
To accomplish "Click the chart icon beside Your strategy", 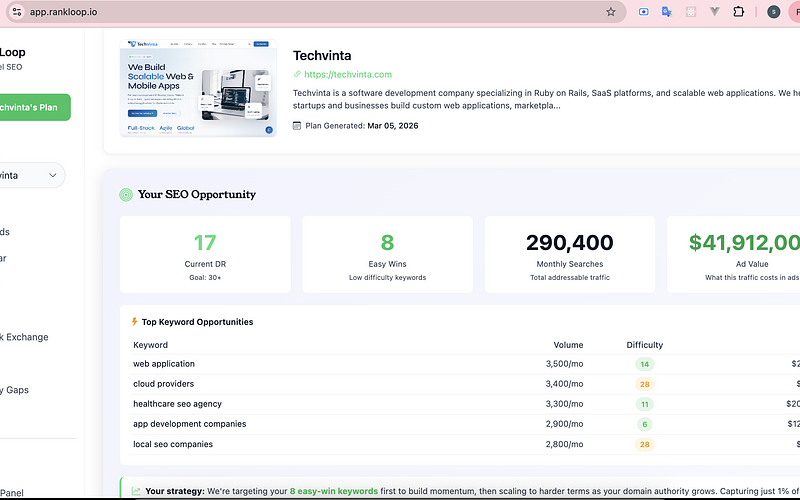I will 136,491.
